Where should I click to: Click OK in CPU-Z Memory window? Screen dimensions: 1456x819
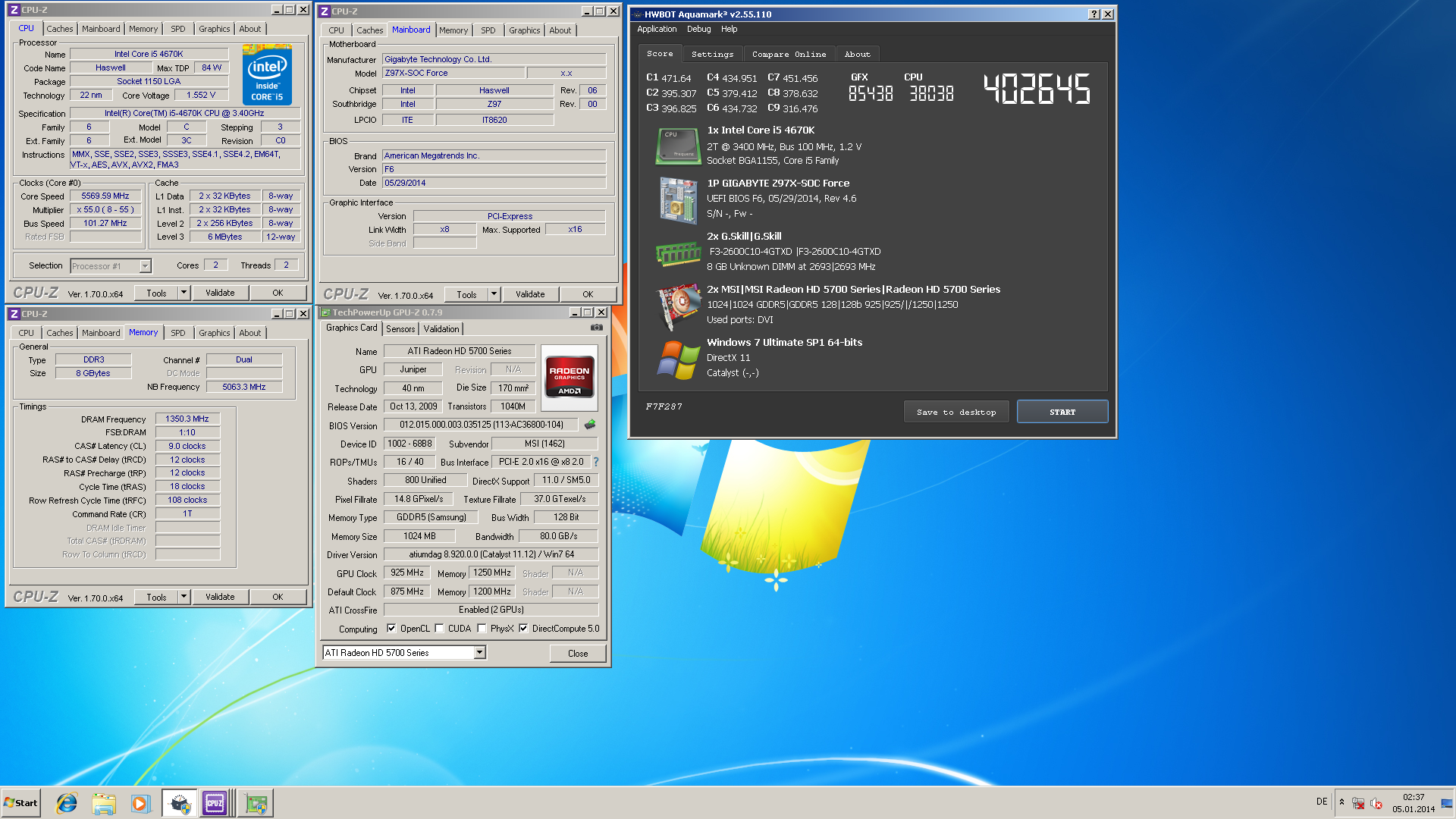tap(278, 597)
